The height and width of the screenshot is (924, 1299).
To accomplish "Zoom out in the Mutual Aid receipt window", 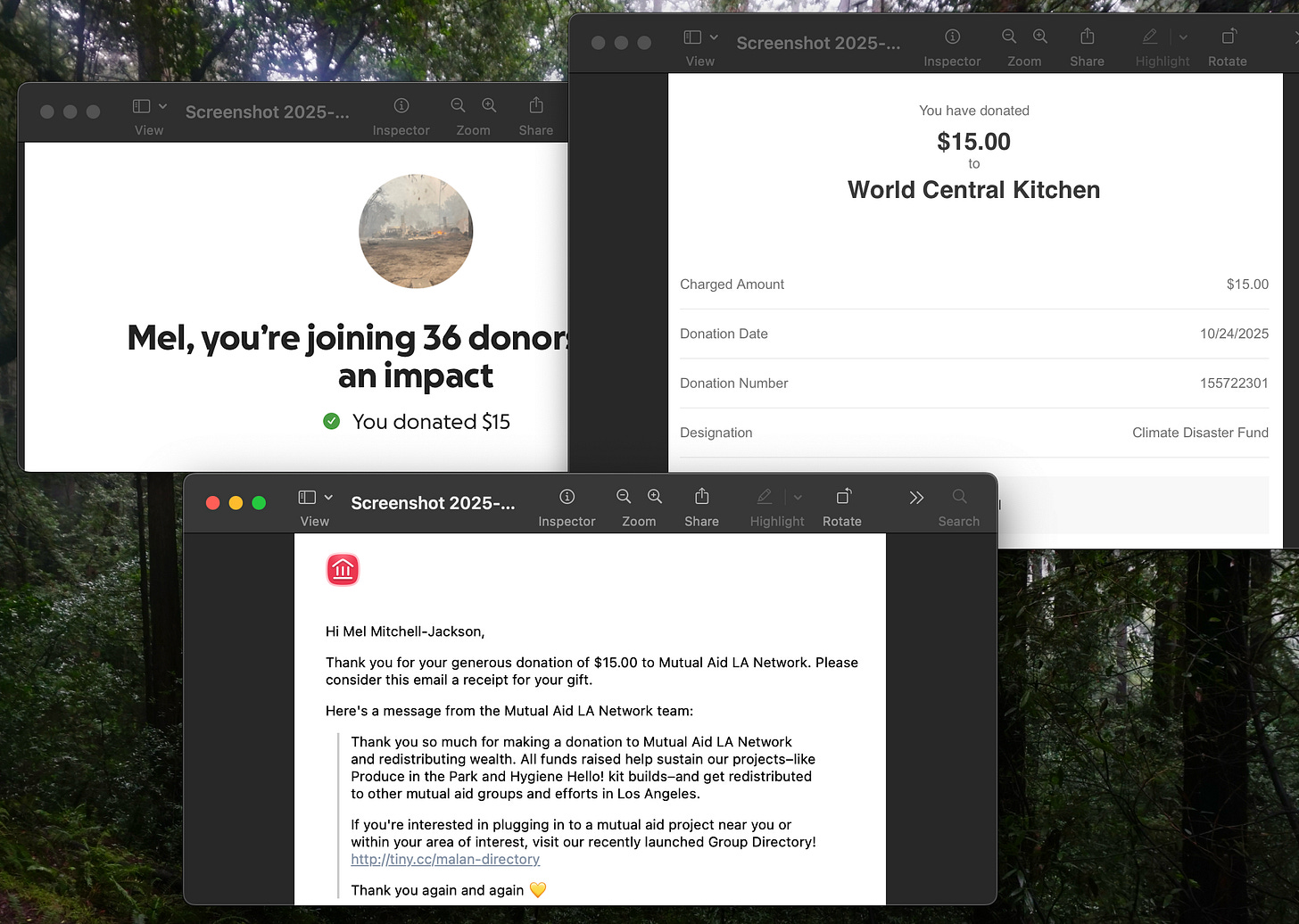I will tap(624, 497).
